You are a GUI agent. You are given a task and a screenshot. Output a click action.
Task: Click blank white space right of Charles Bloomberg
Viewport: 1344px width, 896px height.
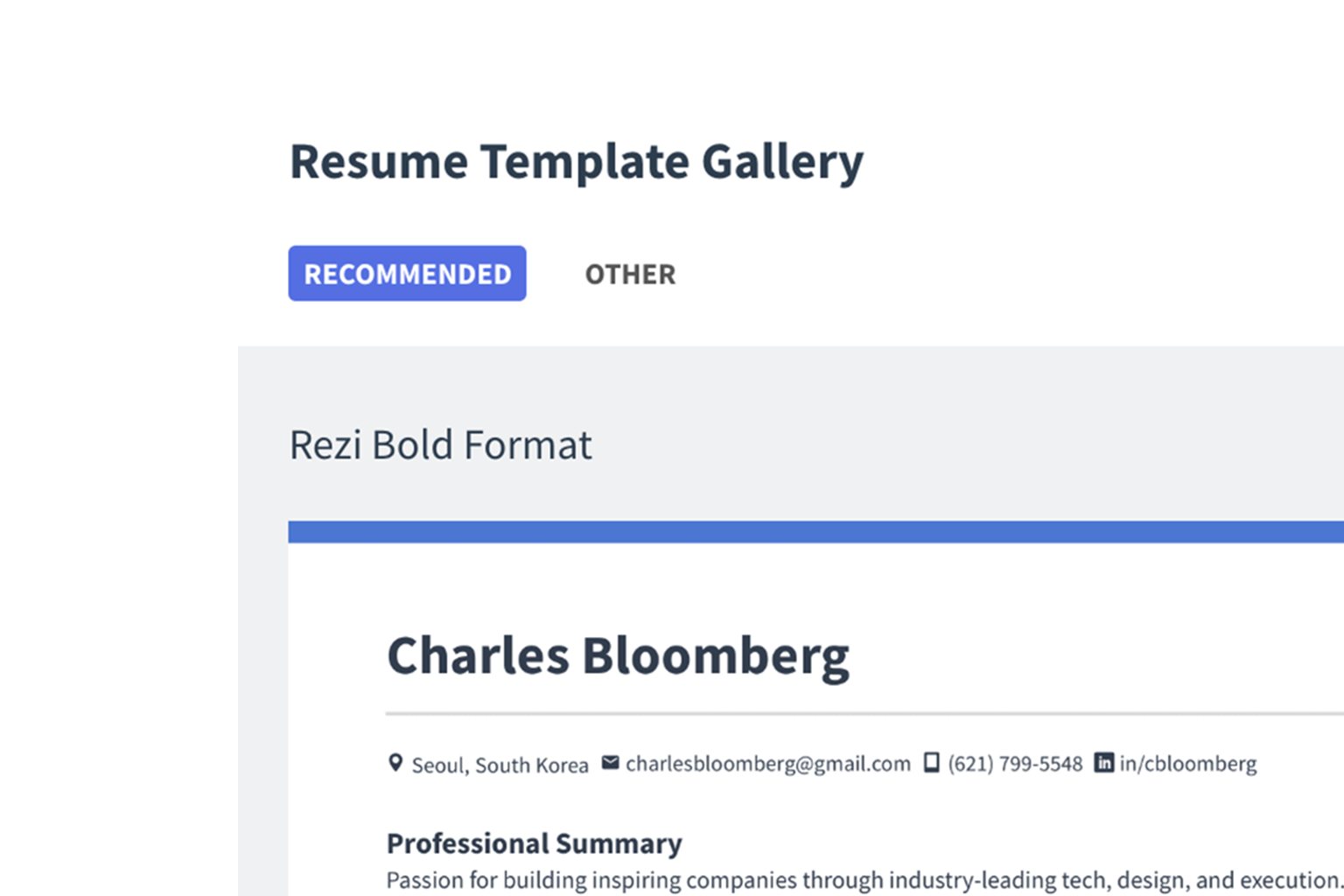tap(1094, 656)
